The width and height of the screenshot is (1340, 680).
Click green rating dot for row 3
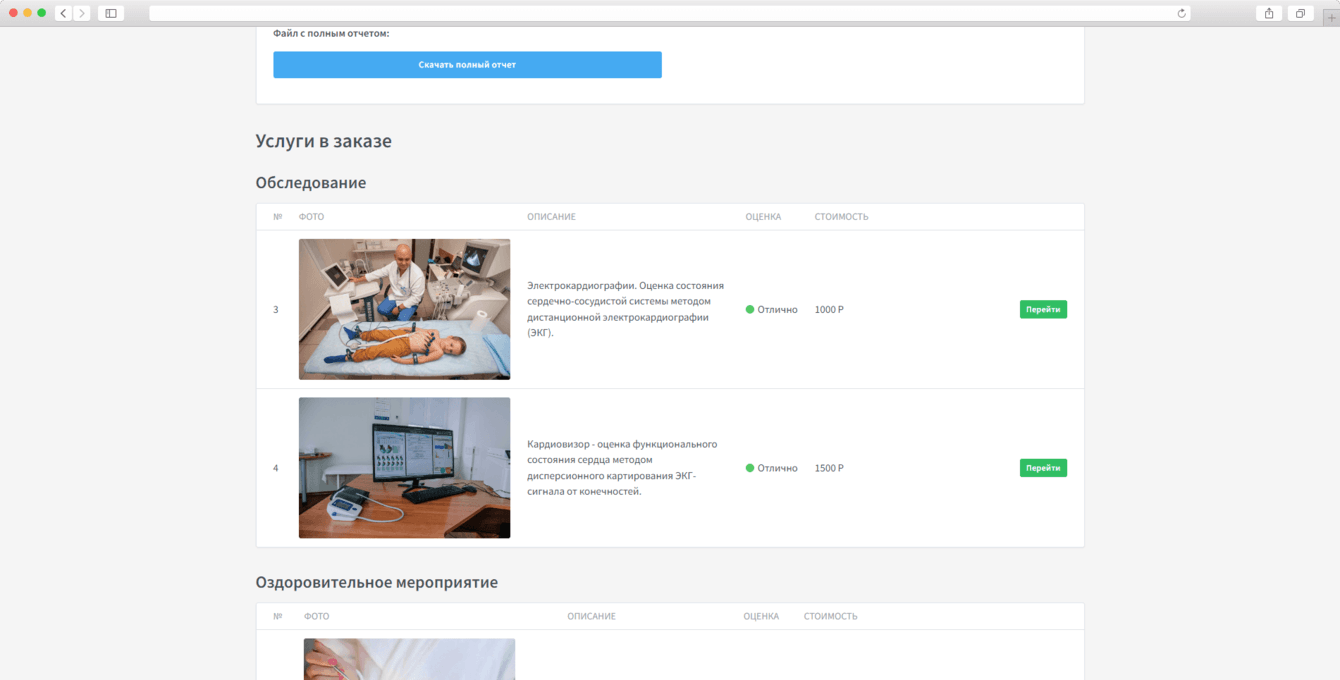[750, 310]
